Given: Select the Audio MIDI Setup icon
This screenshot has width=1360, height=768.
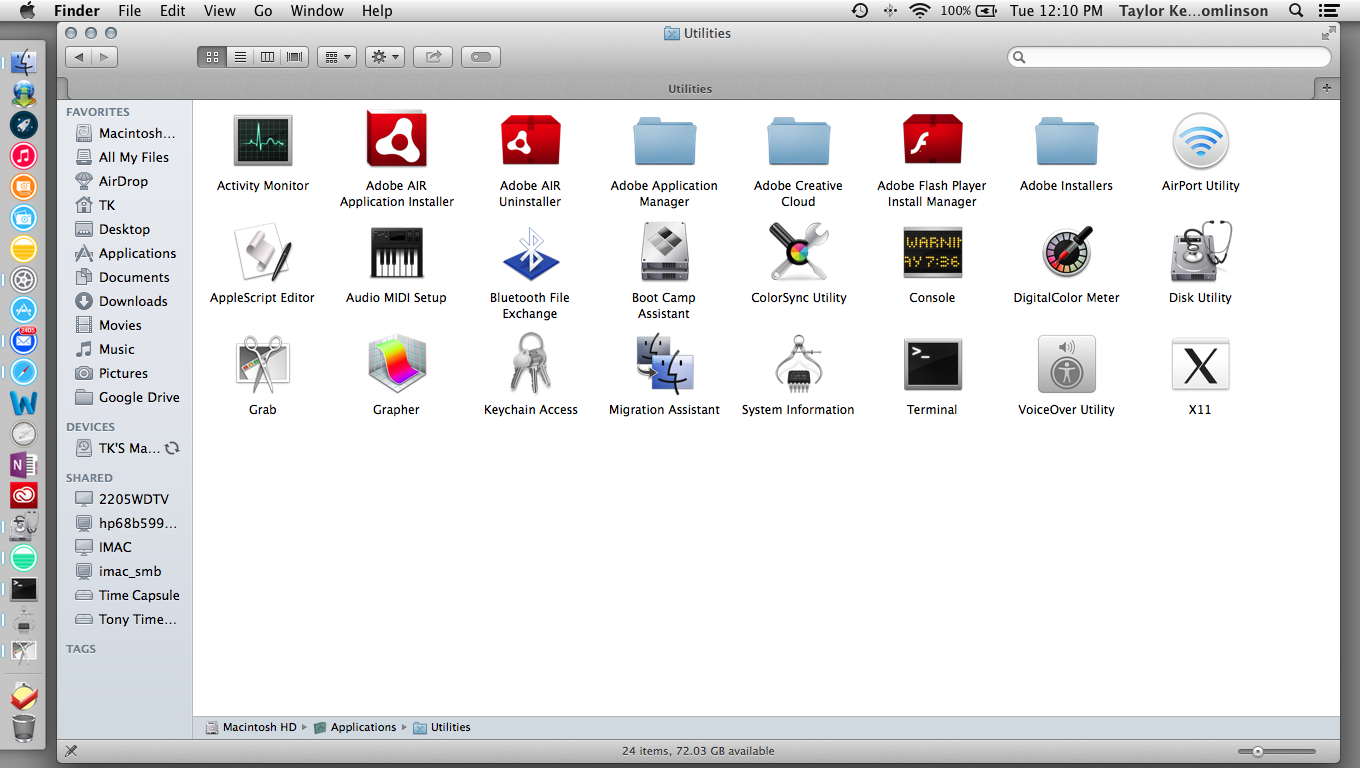Looking at the screenshot, I should point(397,253).
